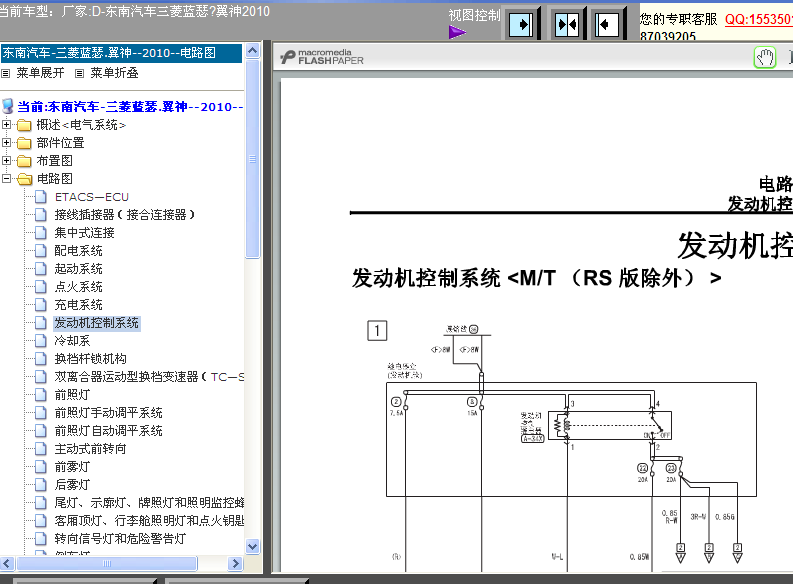This screenshot has width=793, height=584.
Task: Click the computer icon beside 当前 root
Action: [x=8, y=106]
